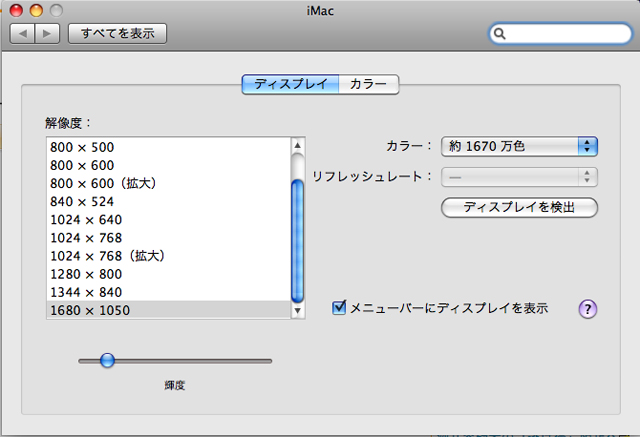Minimize the window with the yellow button
The width and height of the screenshot is (640, 437).
[36, 10]
